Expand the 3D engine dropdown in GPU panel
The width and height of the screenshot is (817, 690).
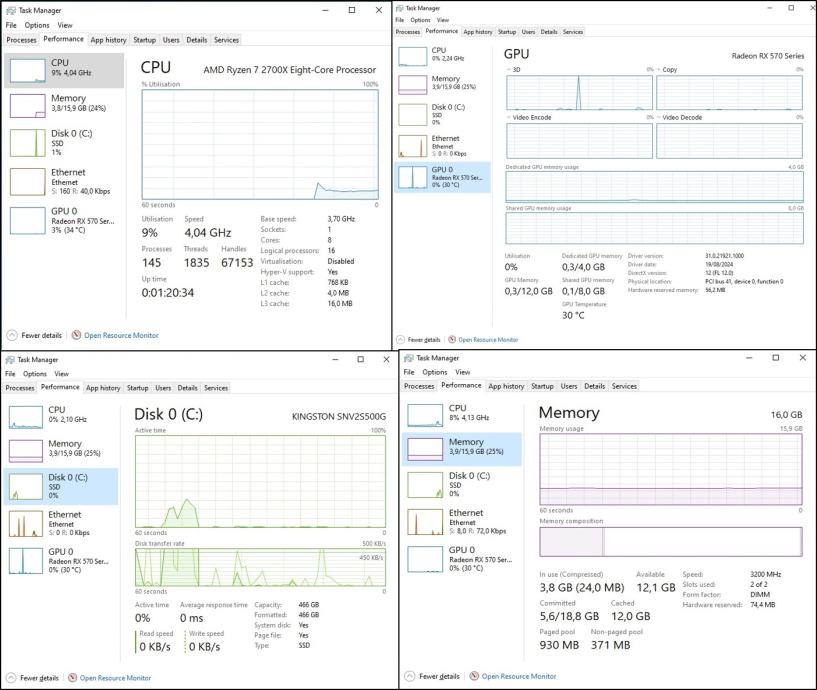509,69
